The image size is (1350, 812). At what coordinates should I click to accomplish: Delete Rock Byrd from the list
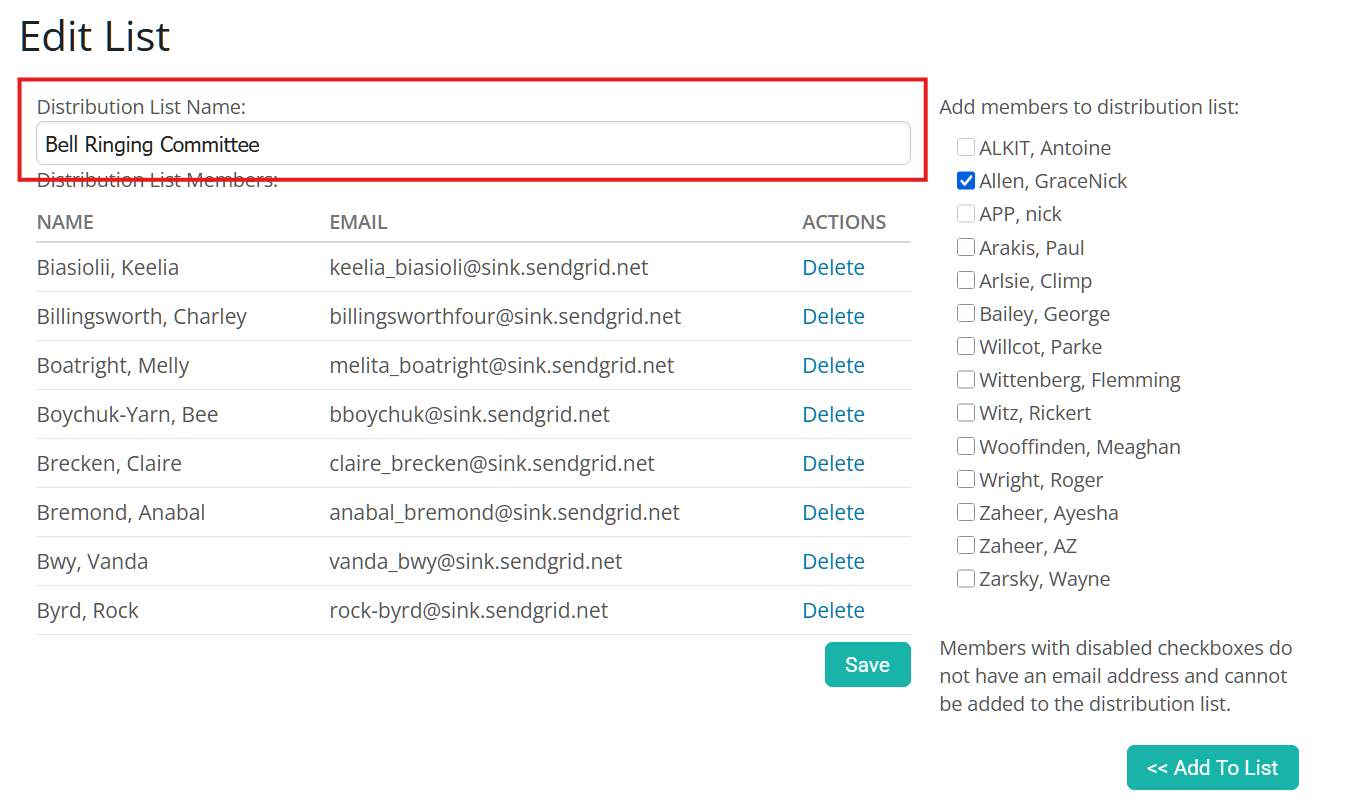833,611
